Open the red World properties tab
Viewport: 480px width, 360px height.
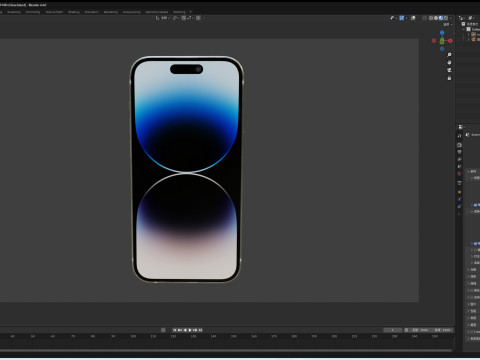tap(459, 174)
